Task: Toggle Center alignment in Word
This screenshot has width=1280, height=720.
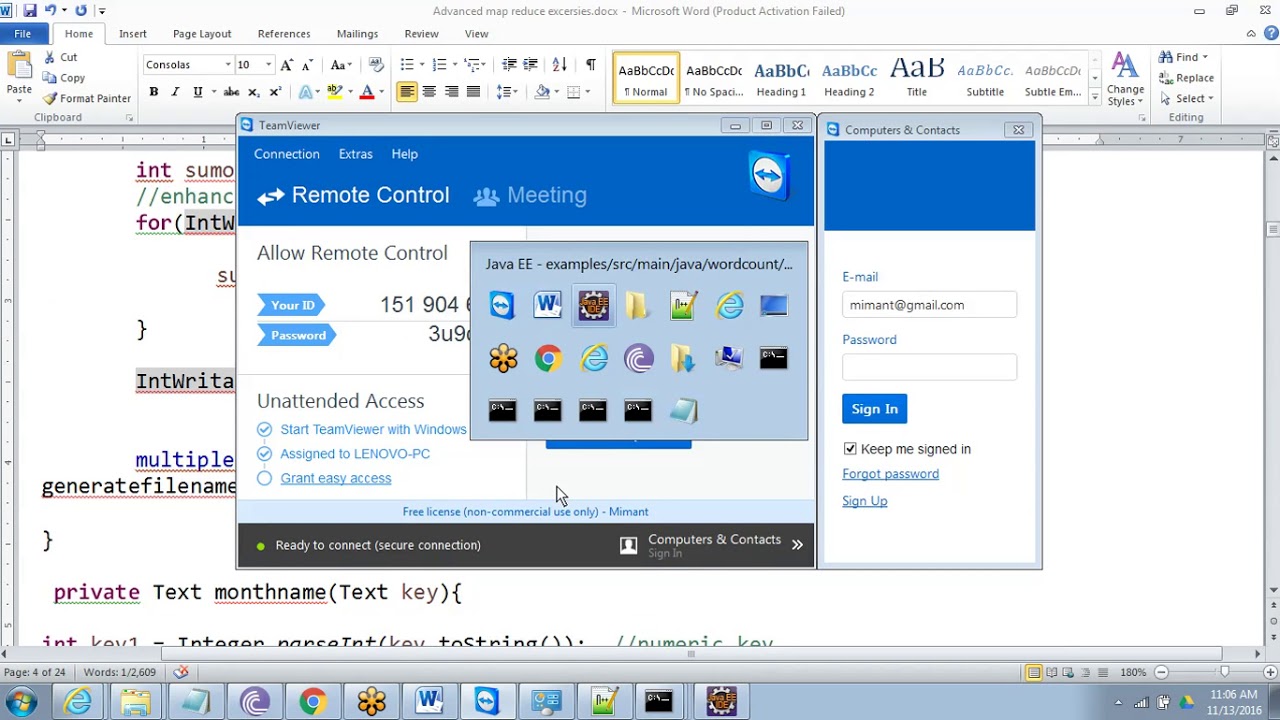Action: point(429,92)
